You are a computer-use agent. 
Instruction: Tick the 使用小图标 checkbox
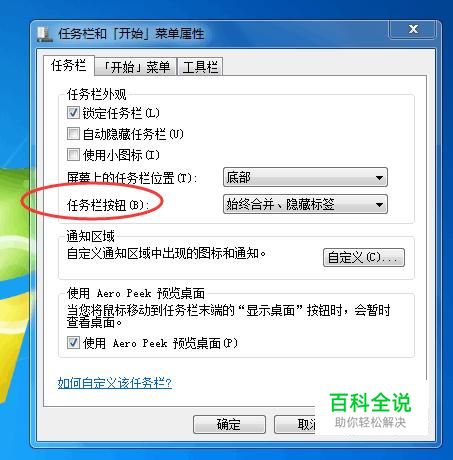coord(73,155)
